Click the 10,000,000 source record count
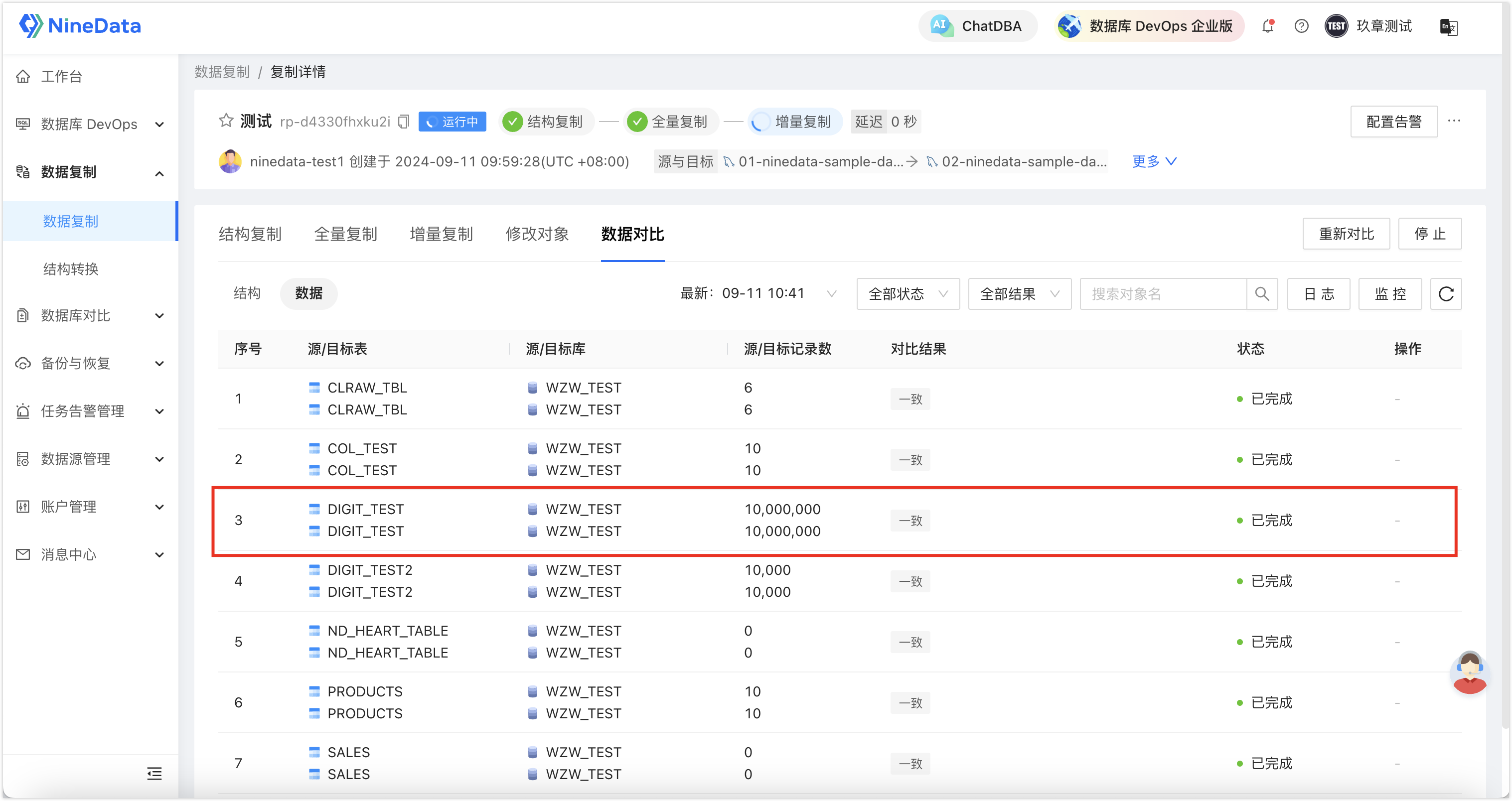Screen dimensions: 1512x801 pyautogui.click(x=782, y=510)
